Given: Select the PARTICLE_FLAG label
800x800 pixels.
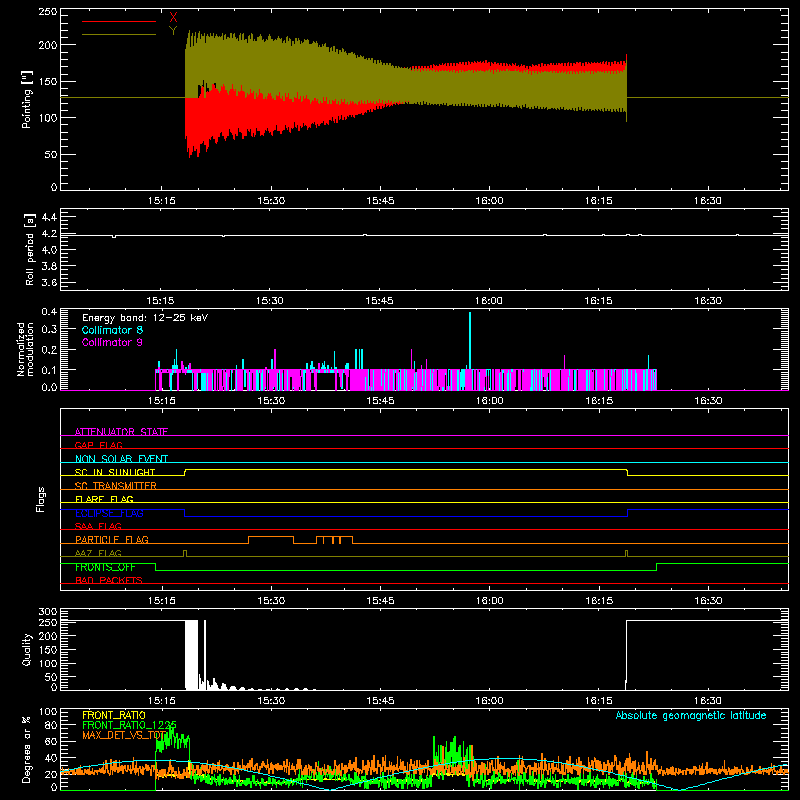Looking at the screenshot, I should (x=112, y=540).
